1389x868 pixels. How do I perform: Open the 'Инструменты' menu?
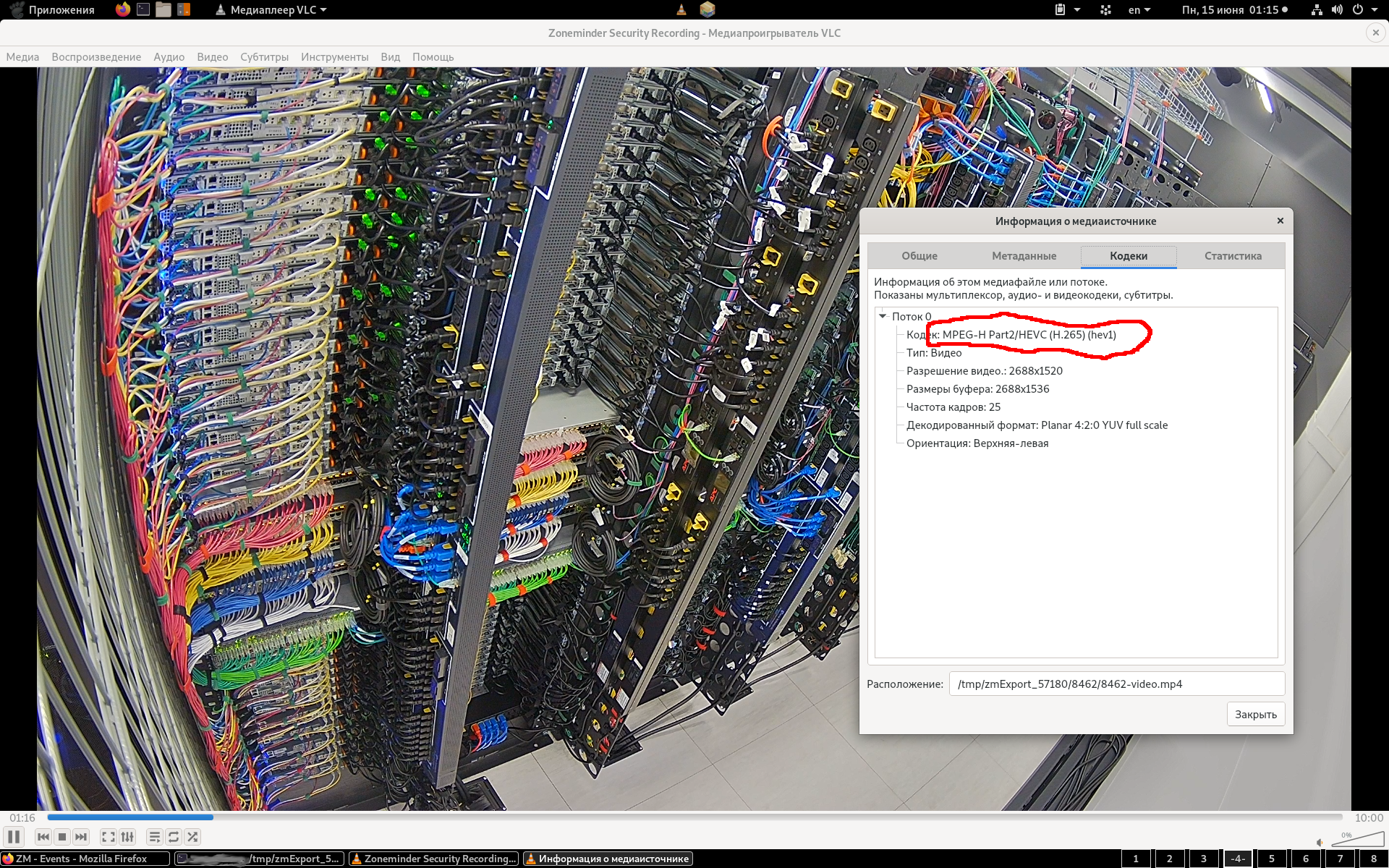point(334,57)
